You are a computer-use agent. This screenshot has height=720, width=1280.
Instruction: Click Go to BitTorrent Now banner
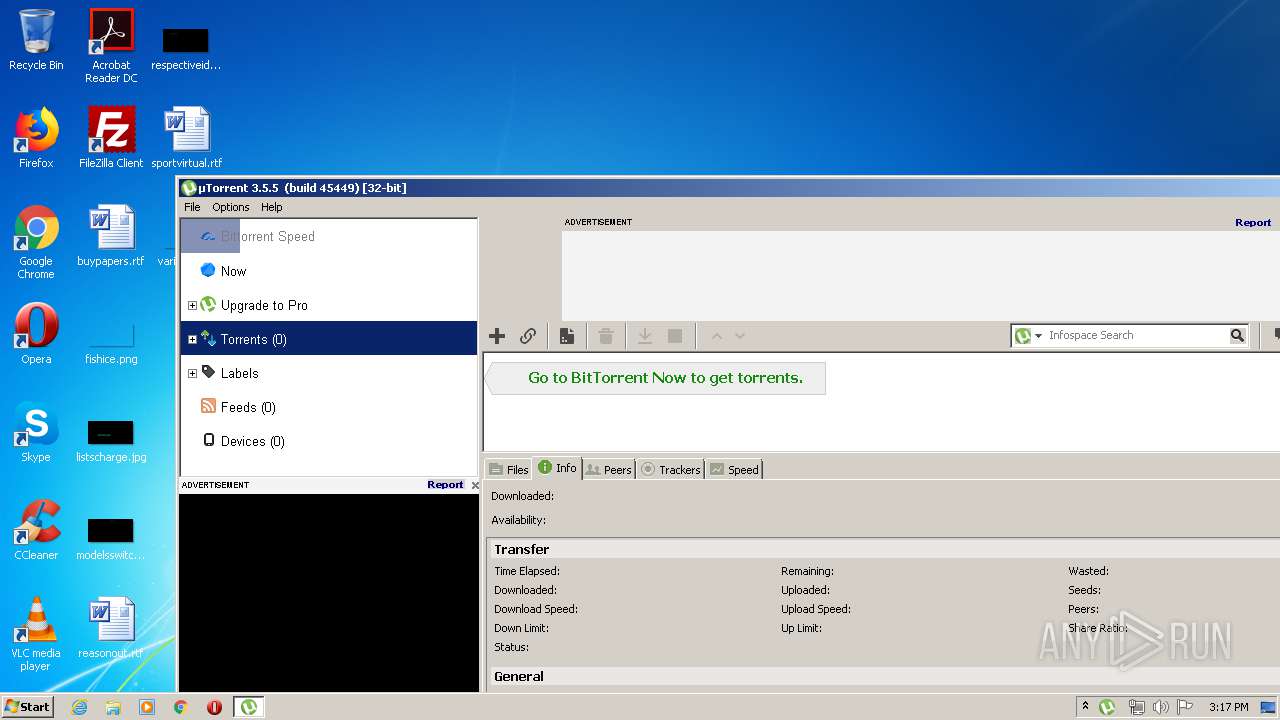click(x=655, y=378)
